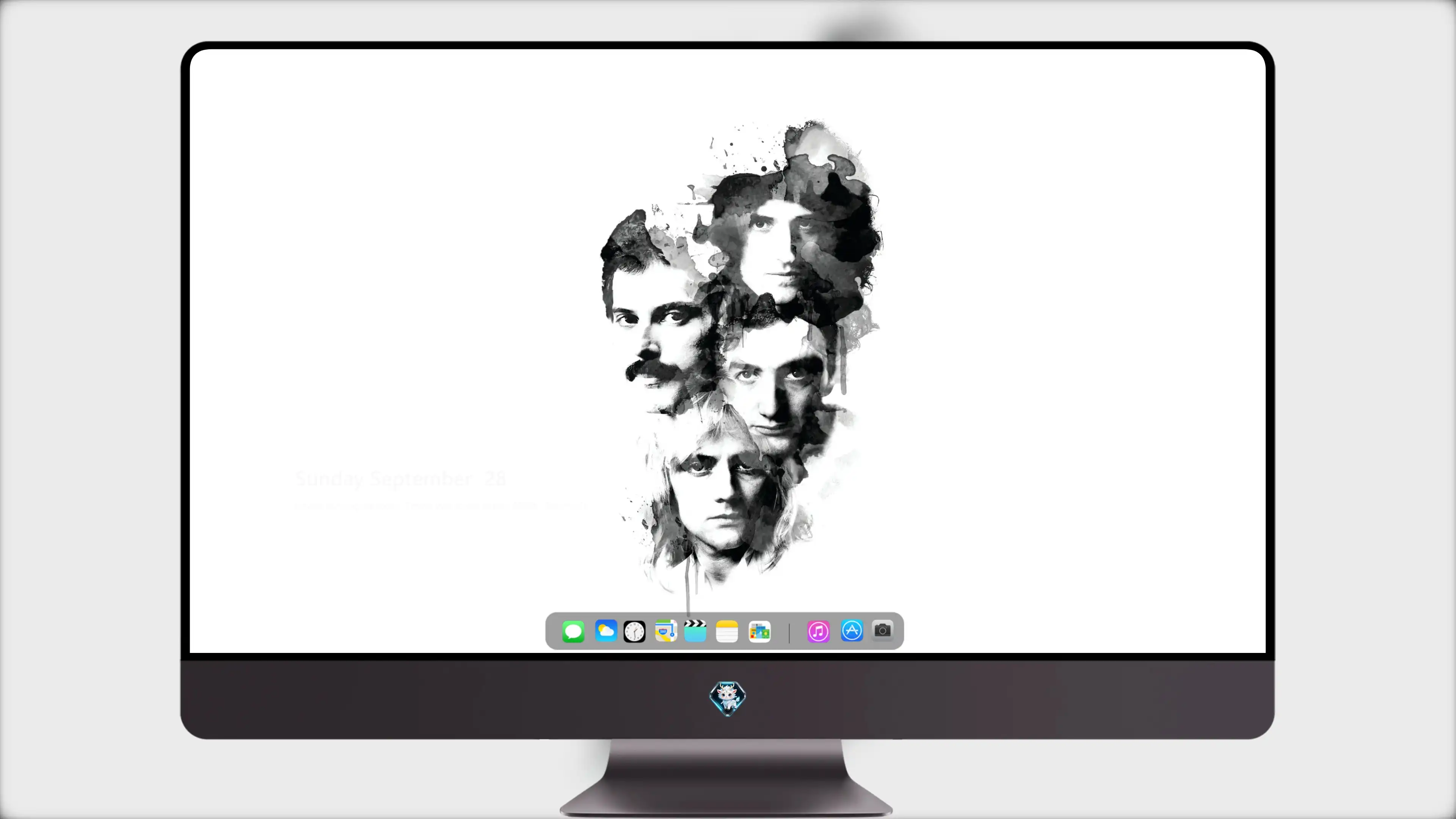
Task: Open the photo collage app icon
Action: pyautogui.click(x=759, y=631)
